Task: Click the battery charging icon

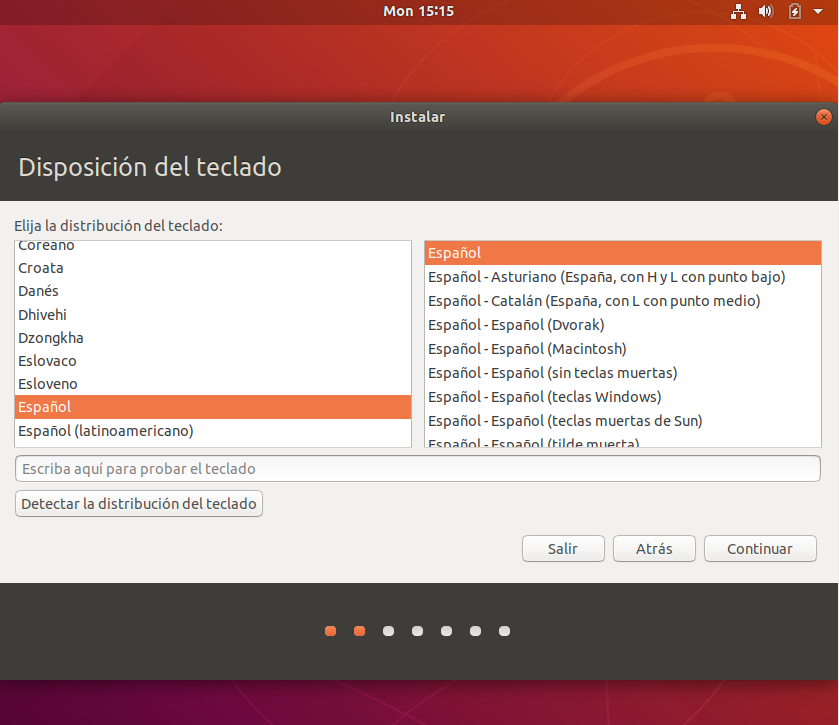Action: 795,11
